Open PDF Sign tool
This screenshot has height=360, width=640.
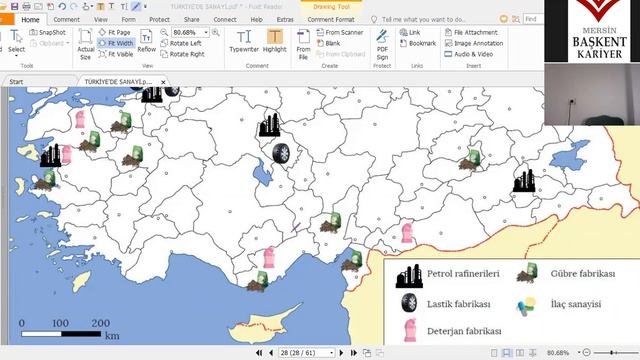coord(382,45)
